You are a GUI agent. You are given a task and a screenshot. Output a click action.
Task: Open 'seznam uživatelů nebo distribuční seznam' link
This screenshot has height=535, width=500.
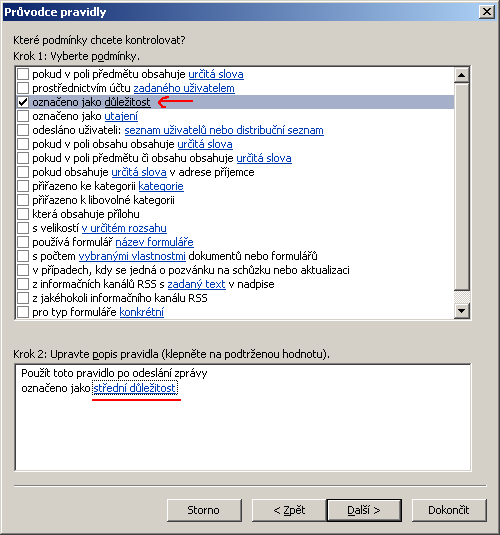[x=224, y=130]
